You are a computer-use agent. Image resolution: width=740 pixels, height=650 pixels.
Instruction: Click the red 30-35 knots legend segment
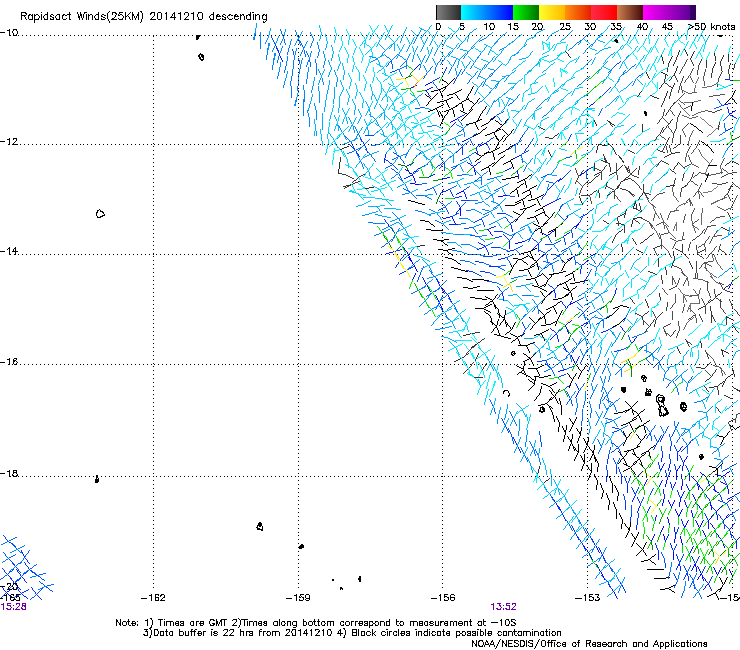pyautogui.click(x=604, y=12)
